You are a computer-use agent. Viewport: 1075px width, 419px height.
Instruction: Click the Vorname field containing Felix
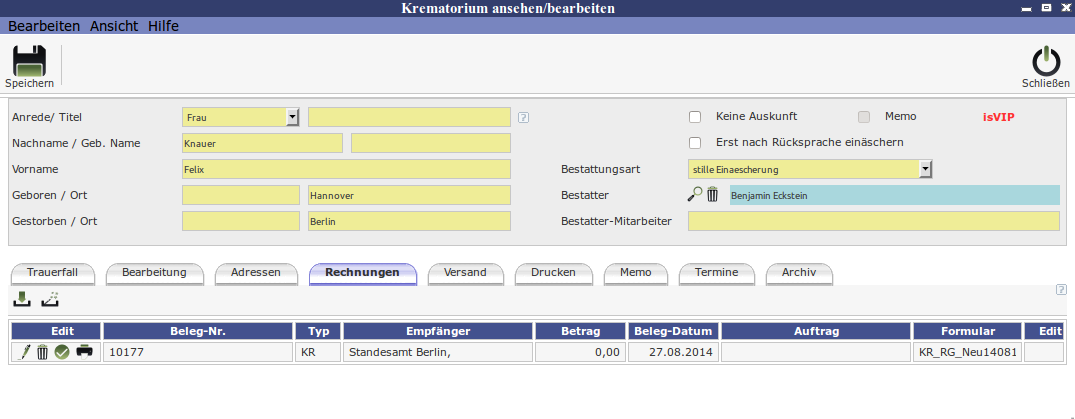(x=346, y=169)
